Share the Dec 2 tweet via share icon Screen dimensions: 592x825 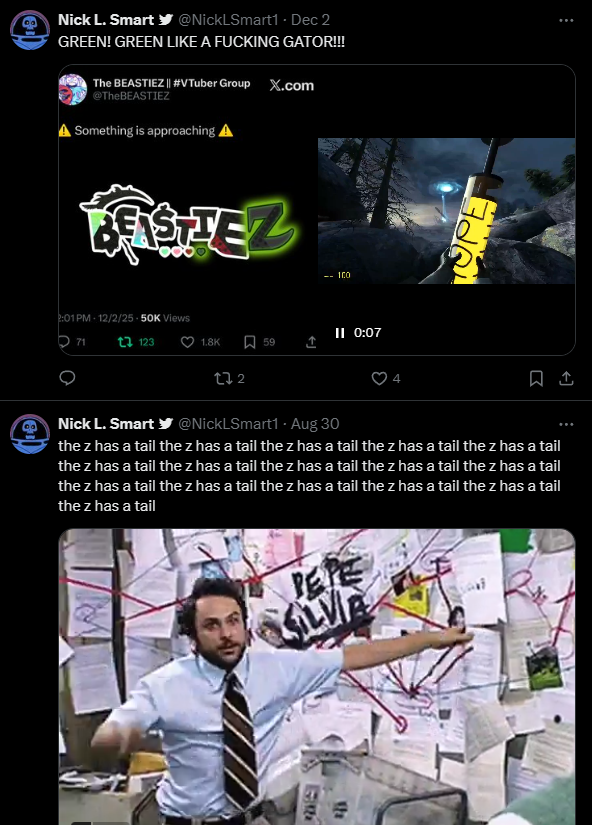[x=566, y=378]
